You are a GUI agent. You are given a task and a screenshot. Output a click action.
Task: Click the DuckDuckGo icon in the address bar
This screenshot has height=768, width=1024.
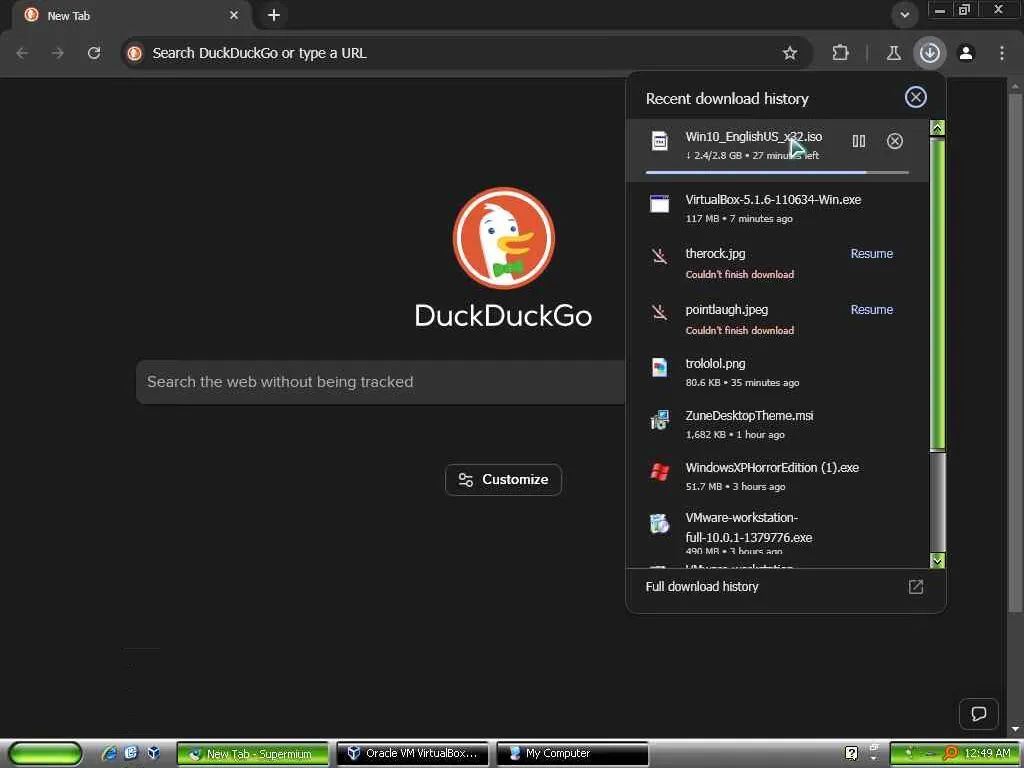tap(135, 53)
